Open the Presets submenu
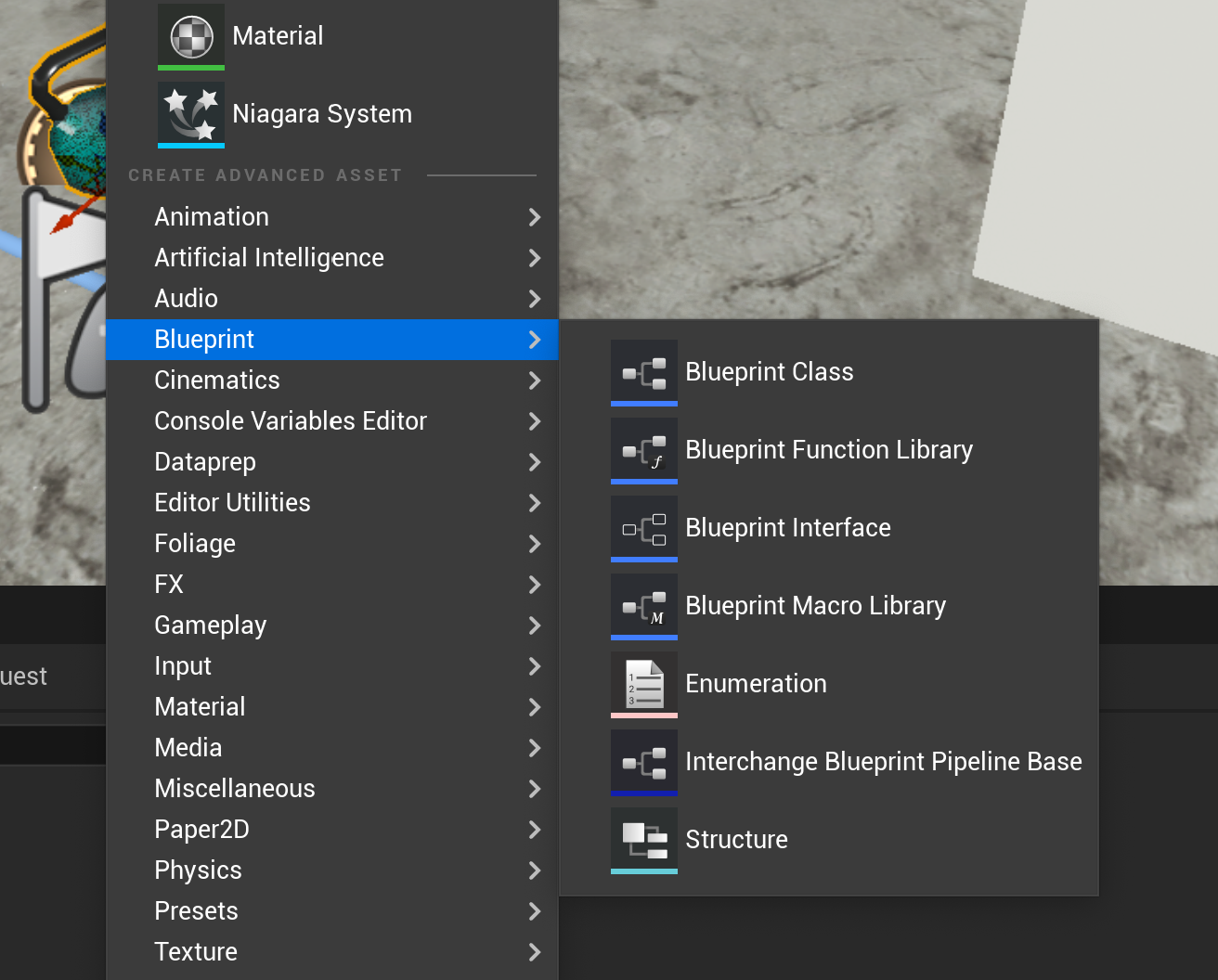Image resolution: width=1218 pixels, height=980 pixels. [332, 911]
